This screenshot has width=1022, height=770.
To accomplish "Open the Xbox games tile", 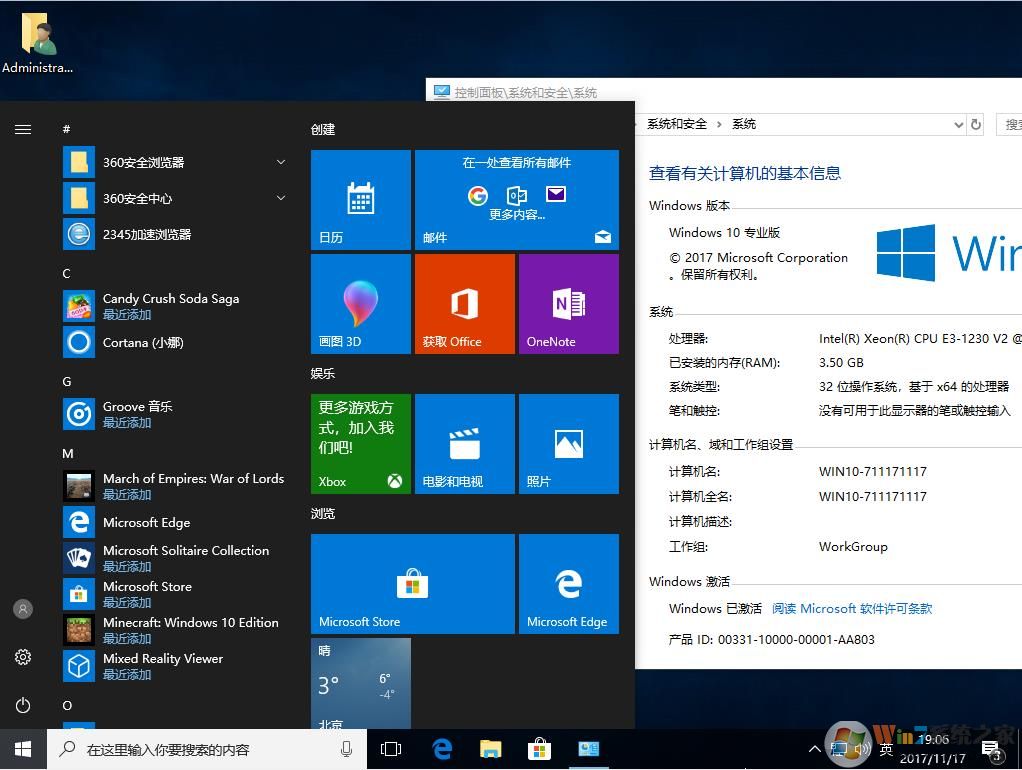I will coord(360,443).
